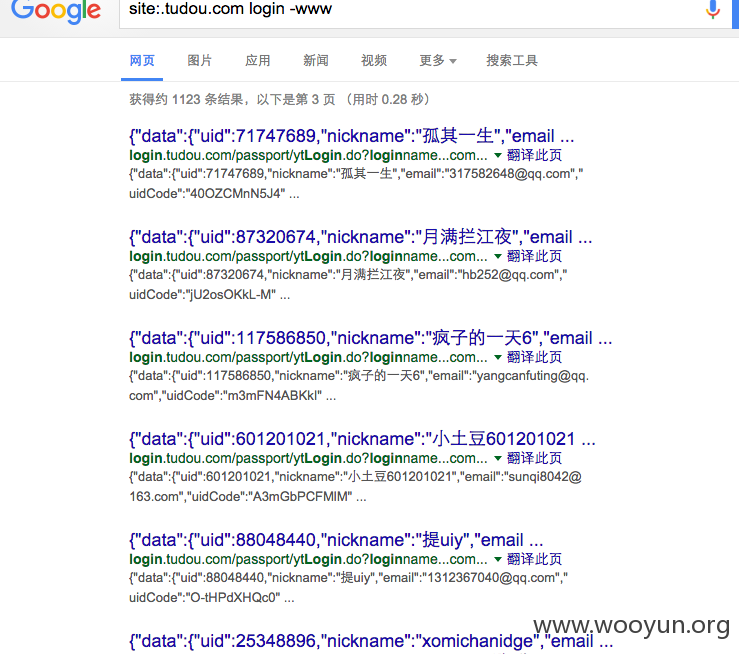Click snippet containing sunqi8042@
The height and width of the screenshot is (654, 739).
(355, 476)
